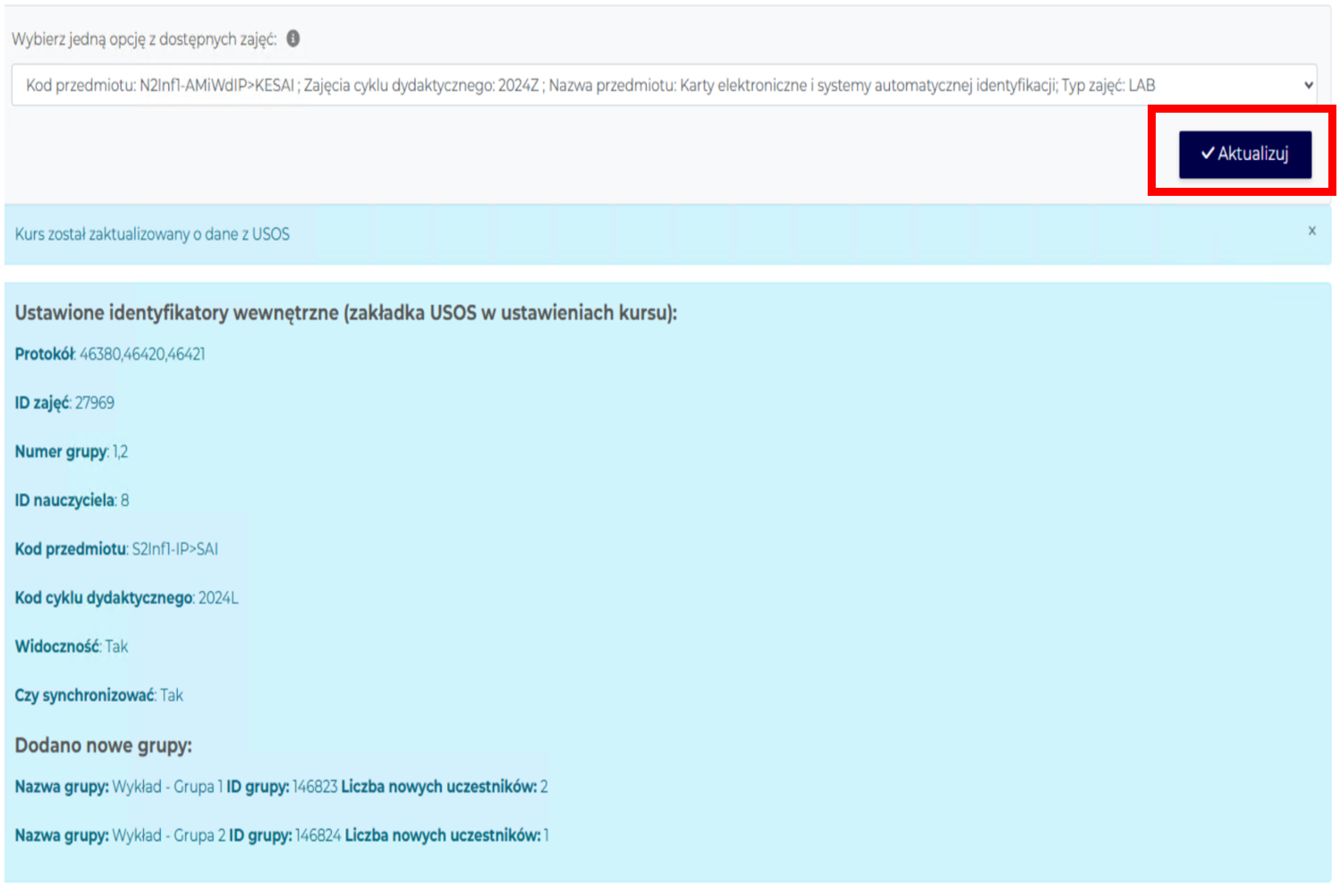Click the 'Kurs został zaktualizowany' message text

click(152, 234)
